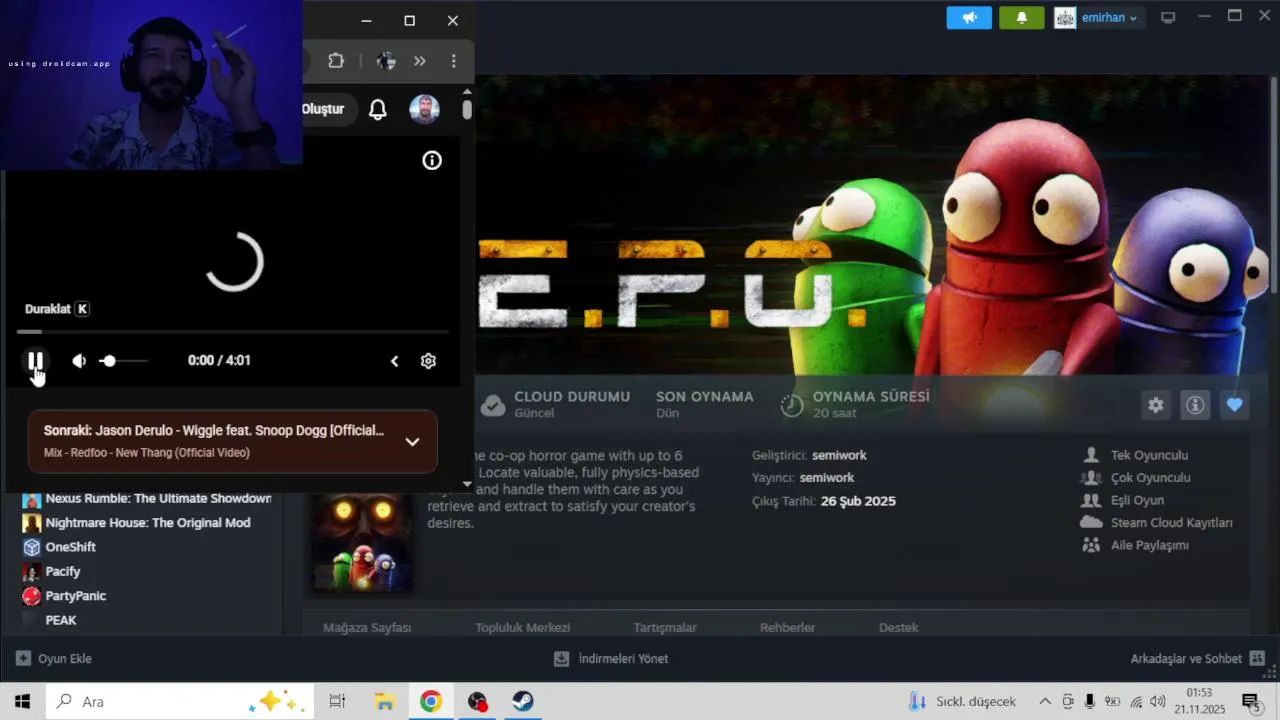1280x720 pixels.
Task: Expand the next-up Jason Derulo playlist panel
Action: click(x=412, y=441)
